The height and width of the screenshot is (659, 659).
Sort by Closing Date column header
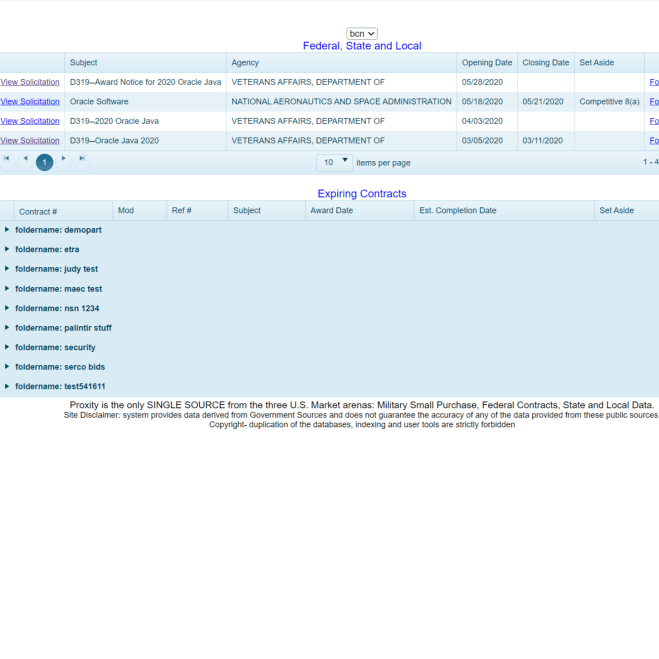point(546,63)
